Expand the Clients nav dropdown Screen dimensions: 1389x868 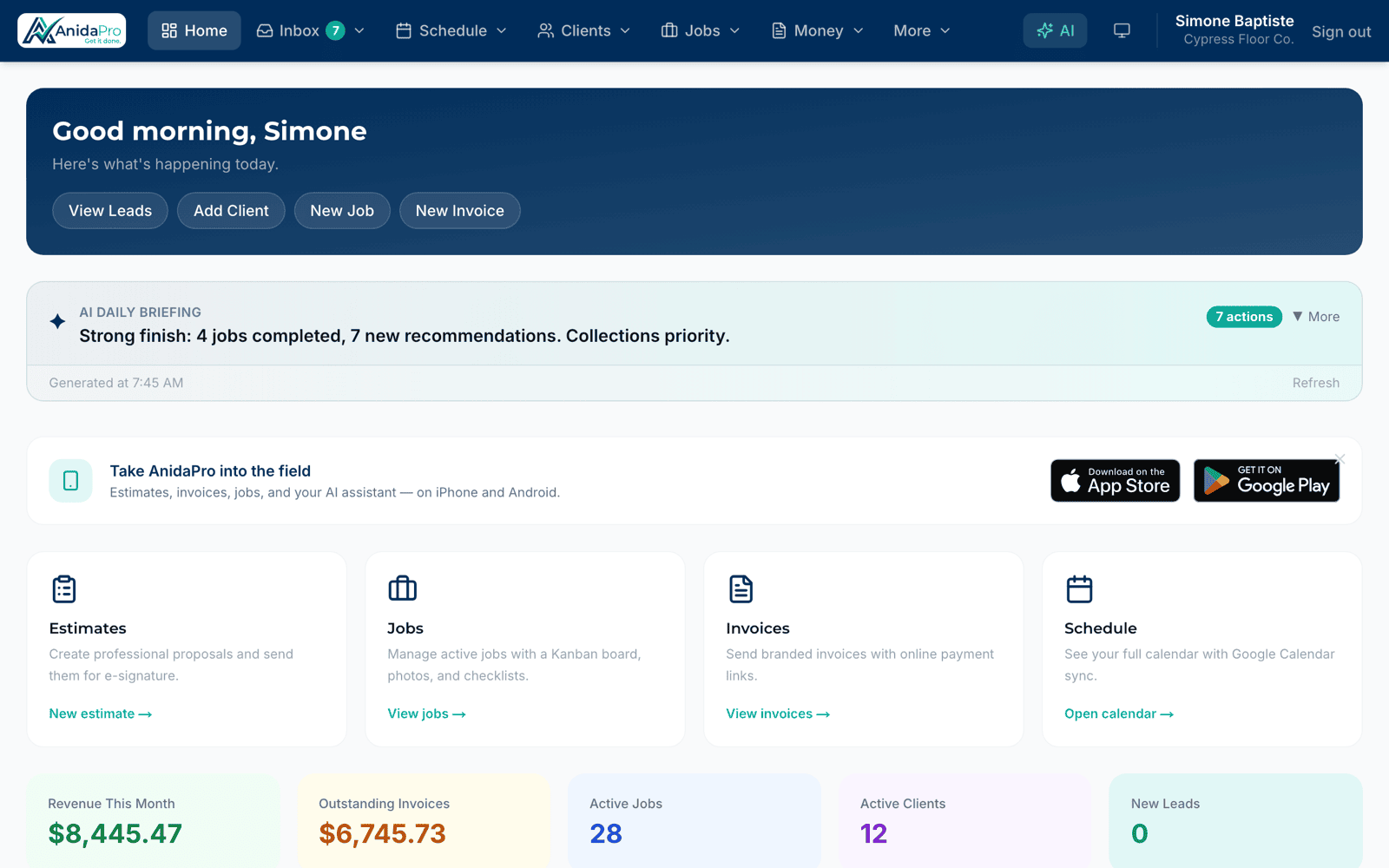click(584, 30)
